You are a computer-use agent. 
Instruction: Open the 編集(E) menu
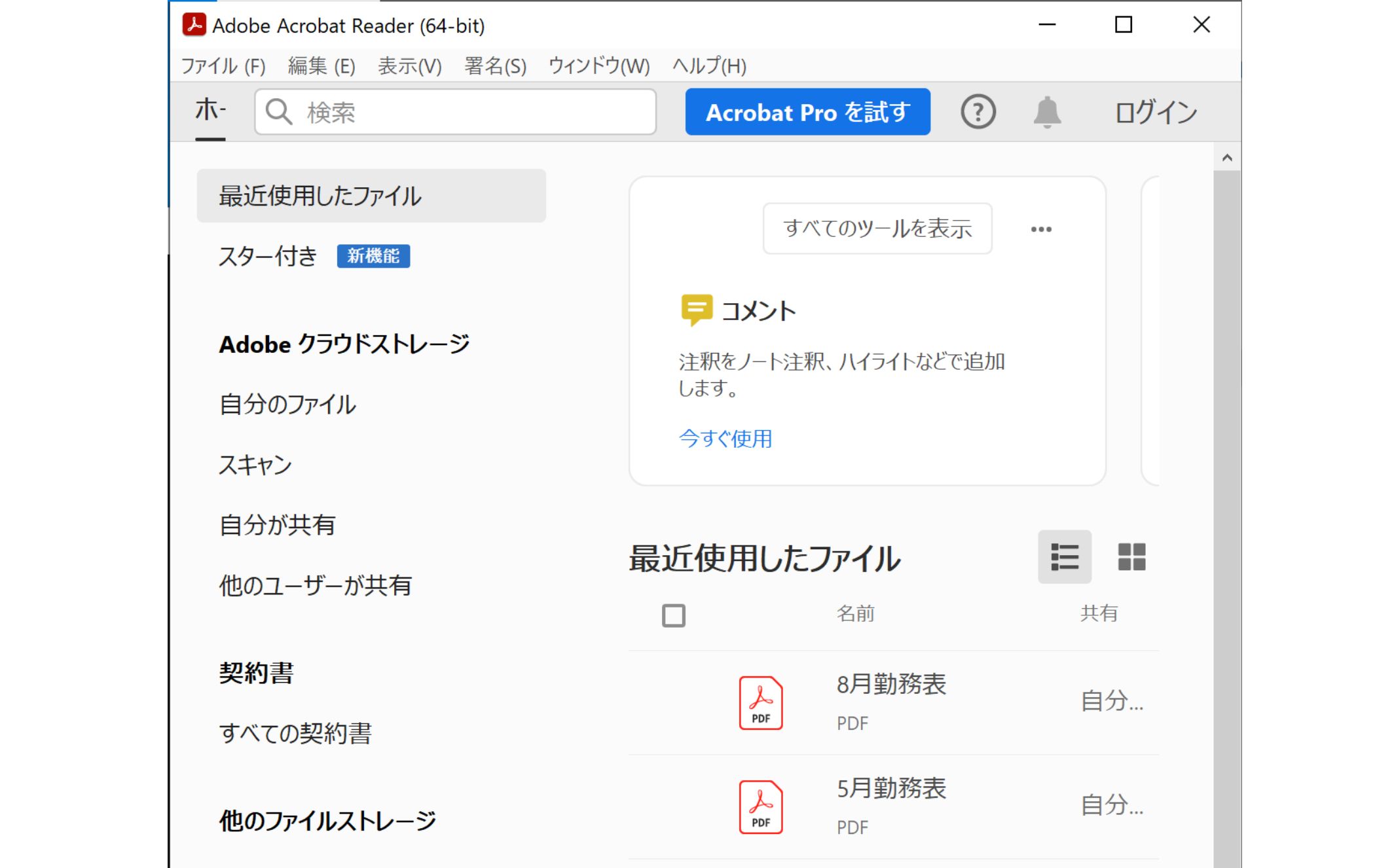coord(321,66)
